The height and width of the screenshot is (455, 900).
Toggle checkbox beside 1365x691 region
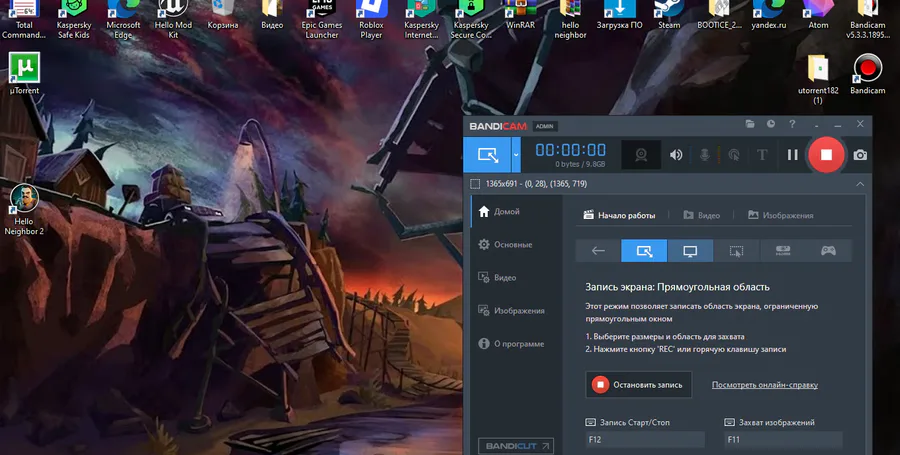pos(475,184)
